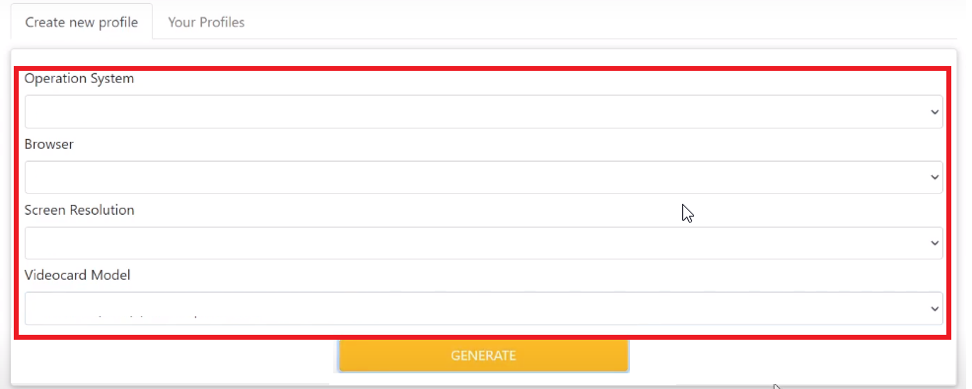Image resolution: width=972 pixels, height=389 pixels.
Task: Focus the empty Browser select box center
Action: (484, 177)
